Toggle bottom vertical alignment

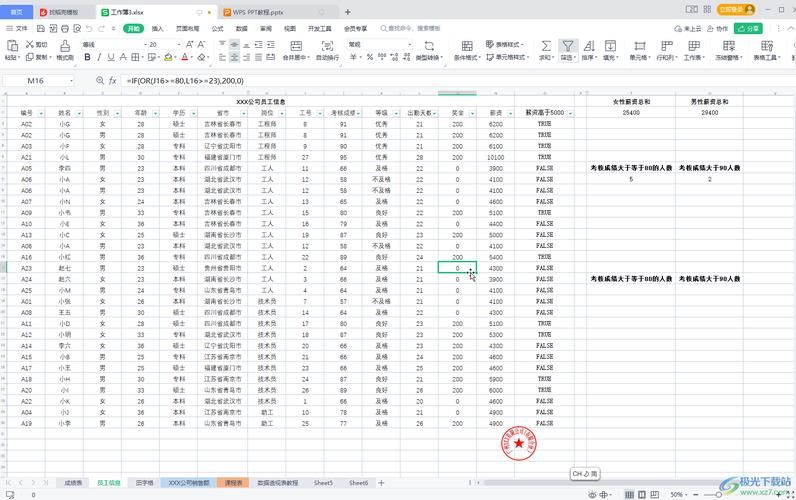coord(246,45)
